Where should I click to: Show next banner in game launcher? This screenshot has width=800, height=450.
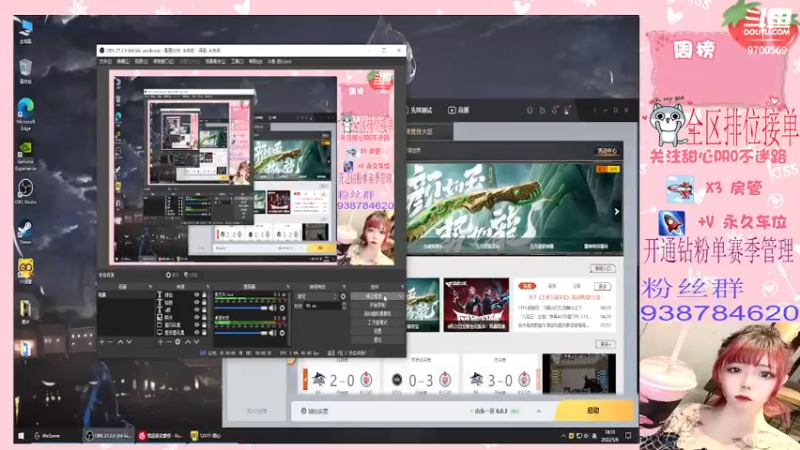(616, 211)
